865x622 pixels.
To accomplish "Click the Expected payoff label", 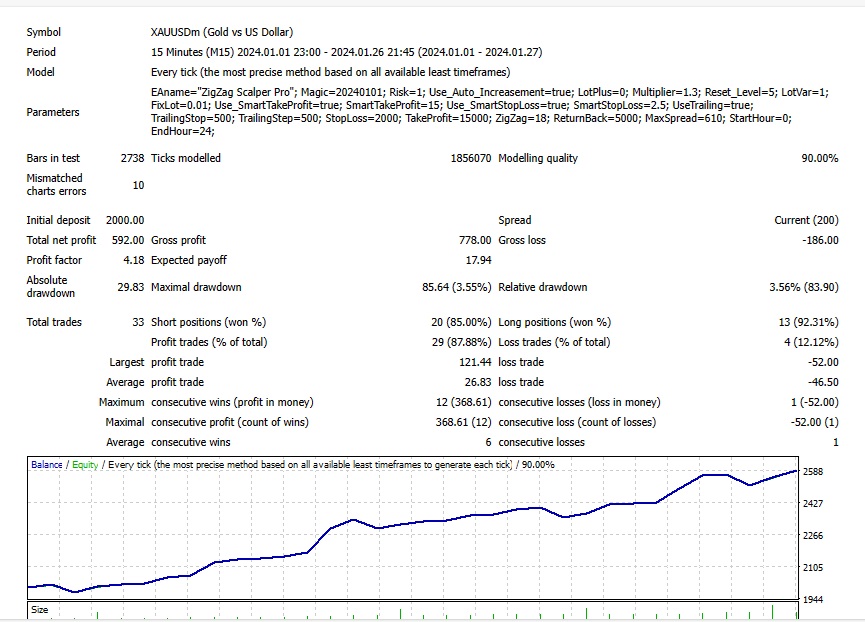I will click(189, 260).
